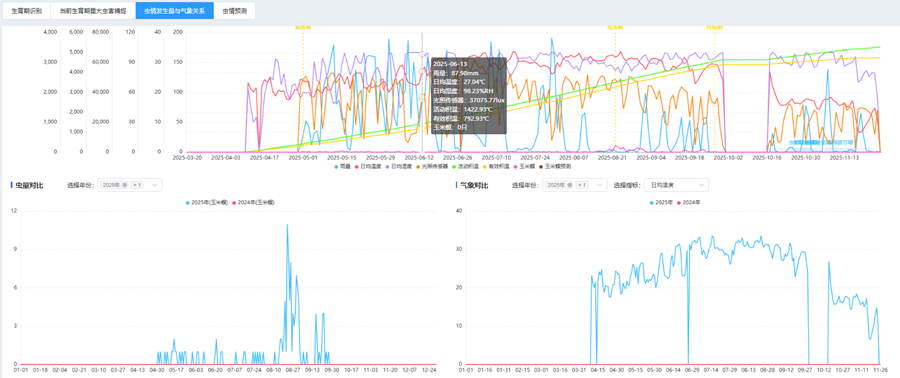This screenshot has width=900, height=378.
Task: Open the 选择指标 dropdown showing 日均温度
Action: point(676,185)
